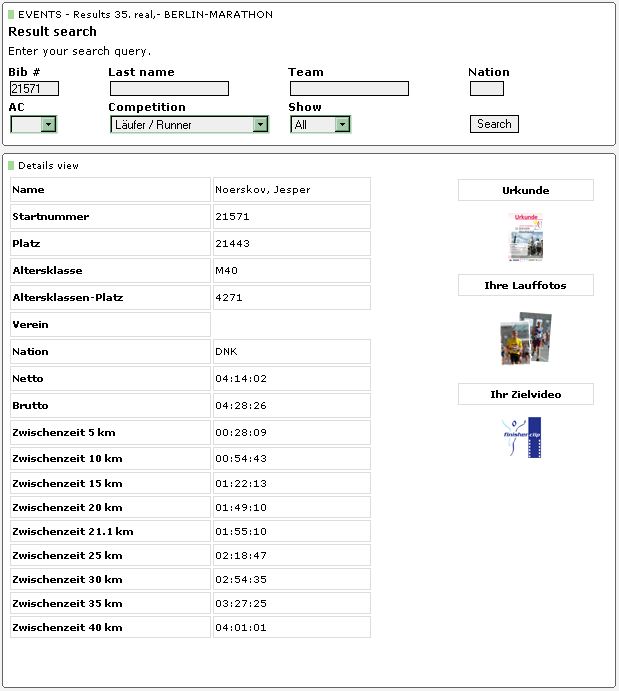Screen dimensions: 619x691
Task: Click the Nation input field
Action: pyautogui.click(x=487, y=89)
